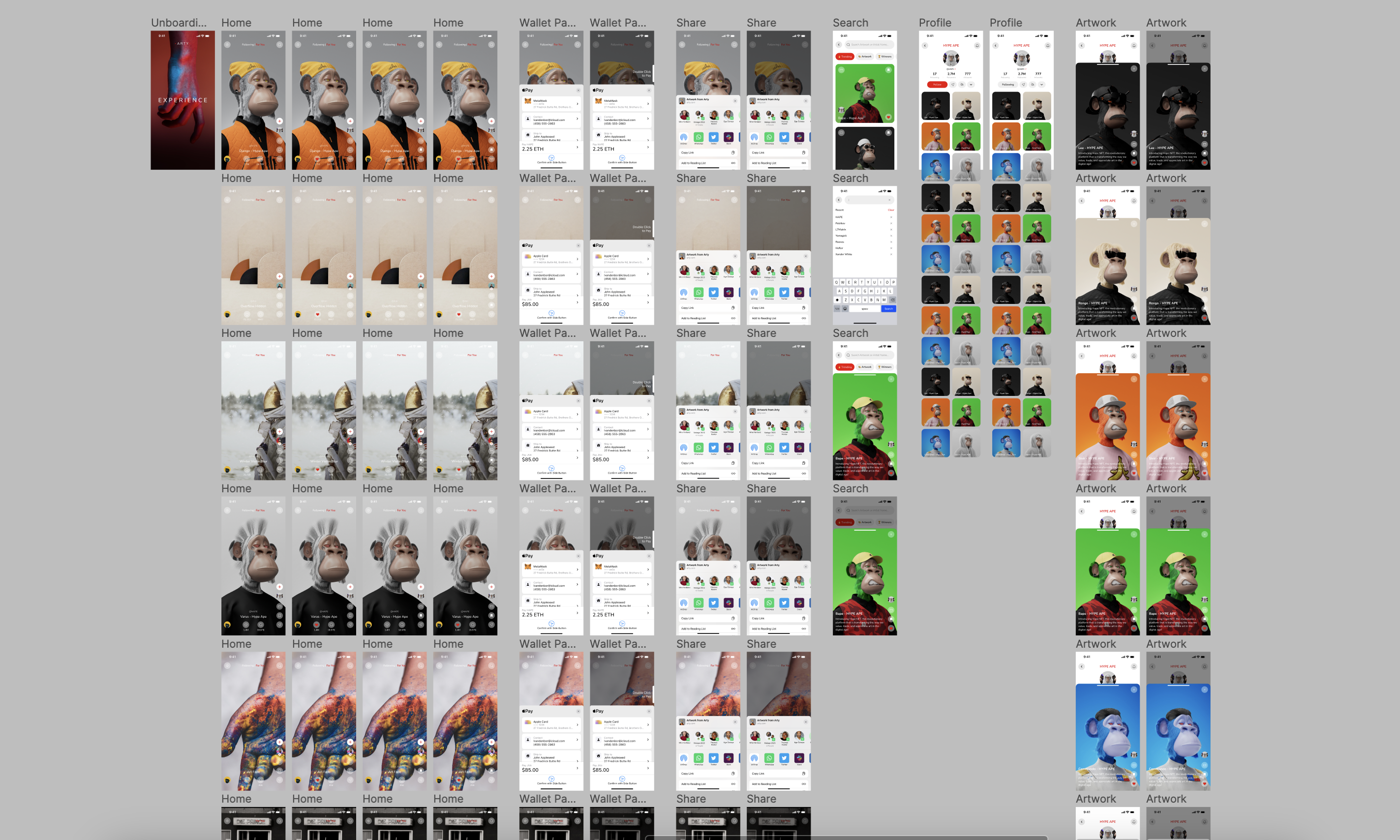Expand the chevron dropdown next to the red Follow button
1400x840 pixels.
pos(971,84)
